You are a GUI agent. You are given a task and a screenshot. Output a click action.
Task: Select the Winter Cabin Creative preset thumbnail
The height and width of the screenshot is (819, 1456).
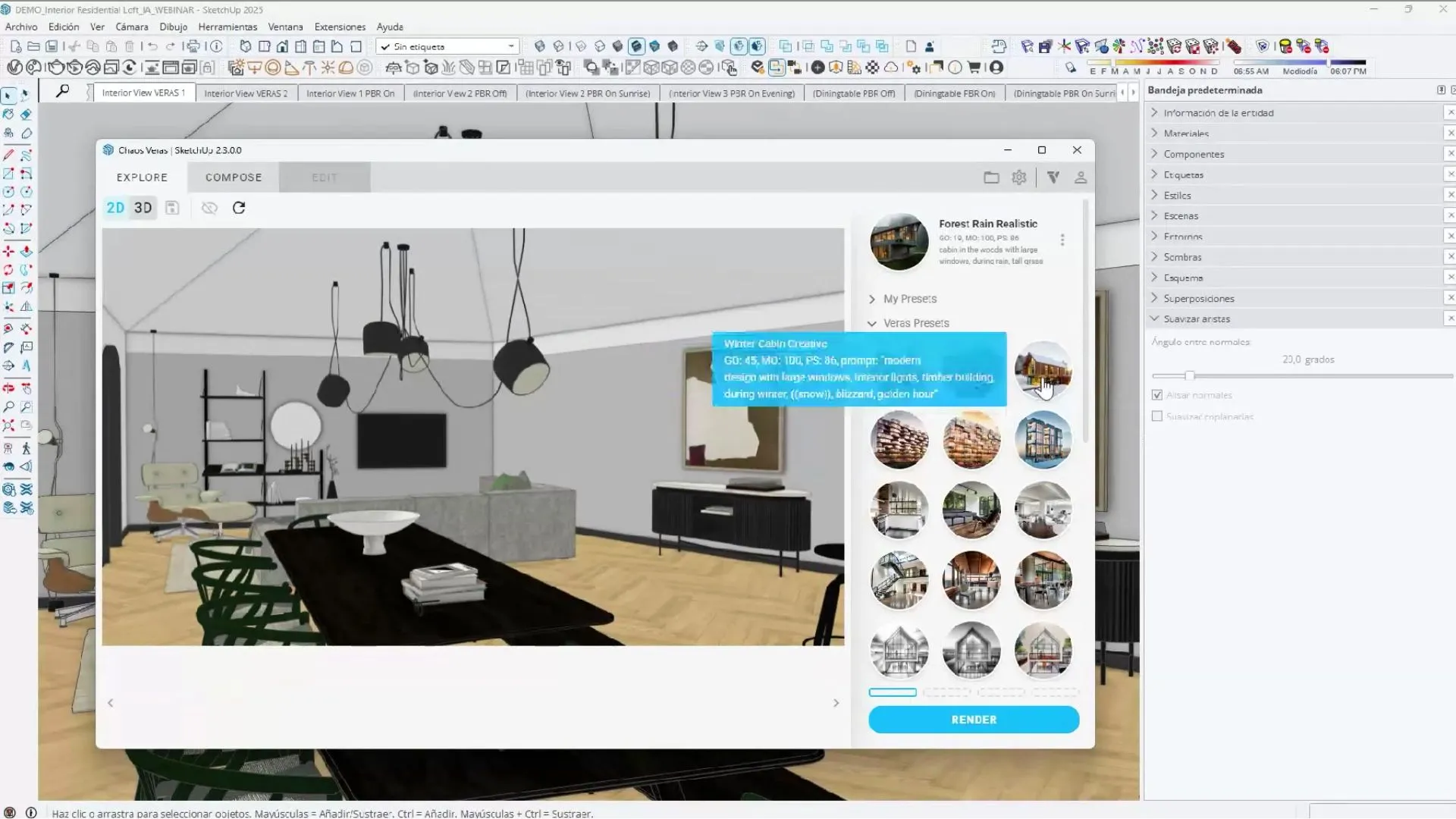pos(1044,370)
